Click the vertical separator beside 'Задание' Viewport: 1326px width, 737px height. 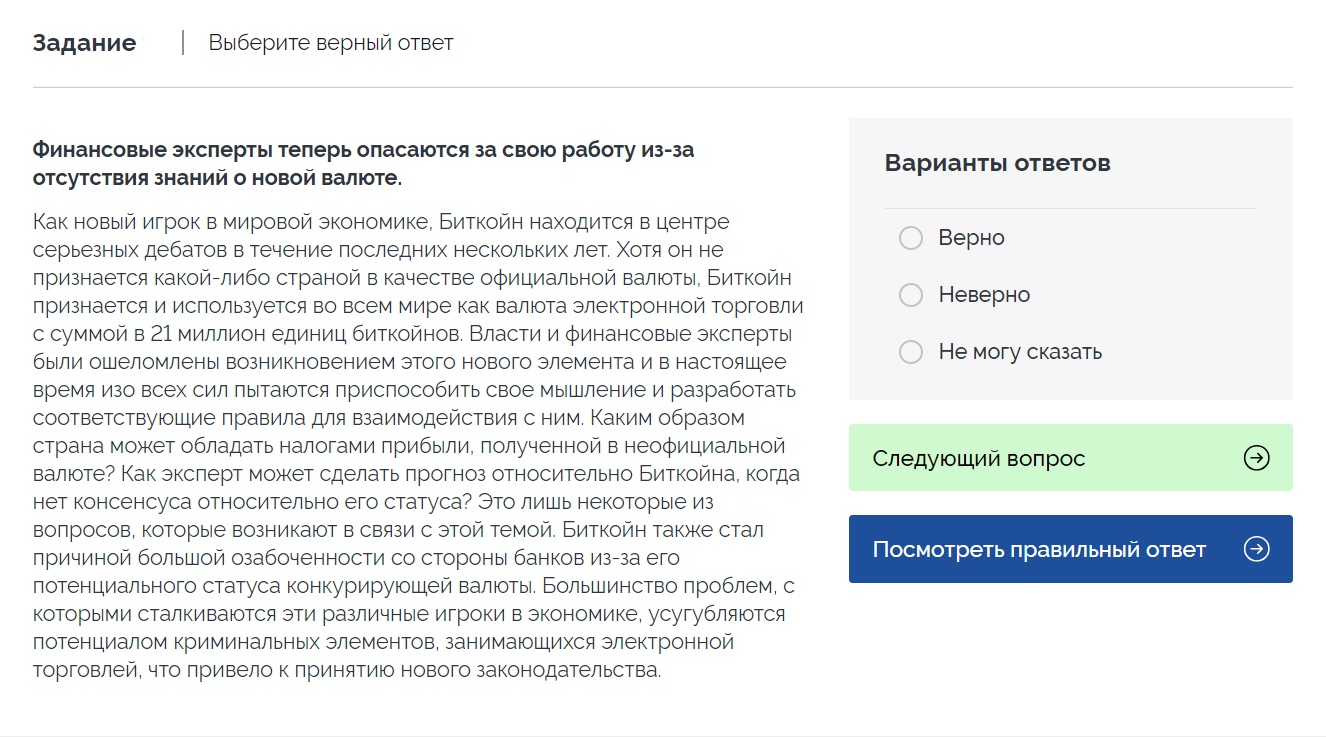tap(183, 43)
